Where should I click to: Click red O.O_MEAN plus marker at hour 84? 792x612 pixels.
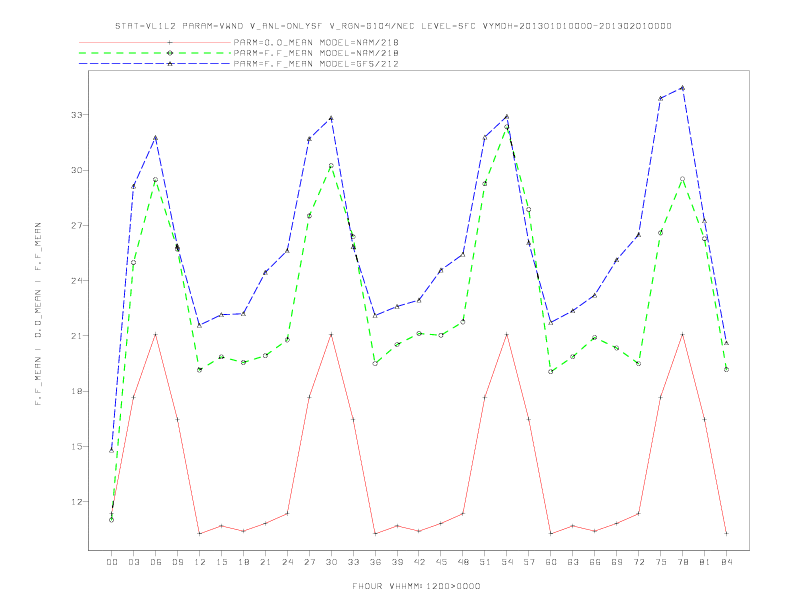726,533
